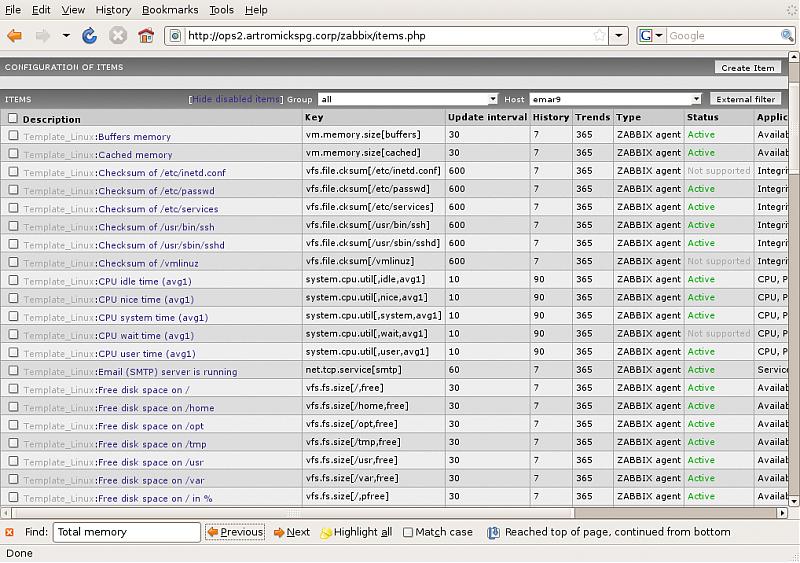The image size is (800, 563).
Task: Click the Stop loading icon
Action: coord(118,36)
